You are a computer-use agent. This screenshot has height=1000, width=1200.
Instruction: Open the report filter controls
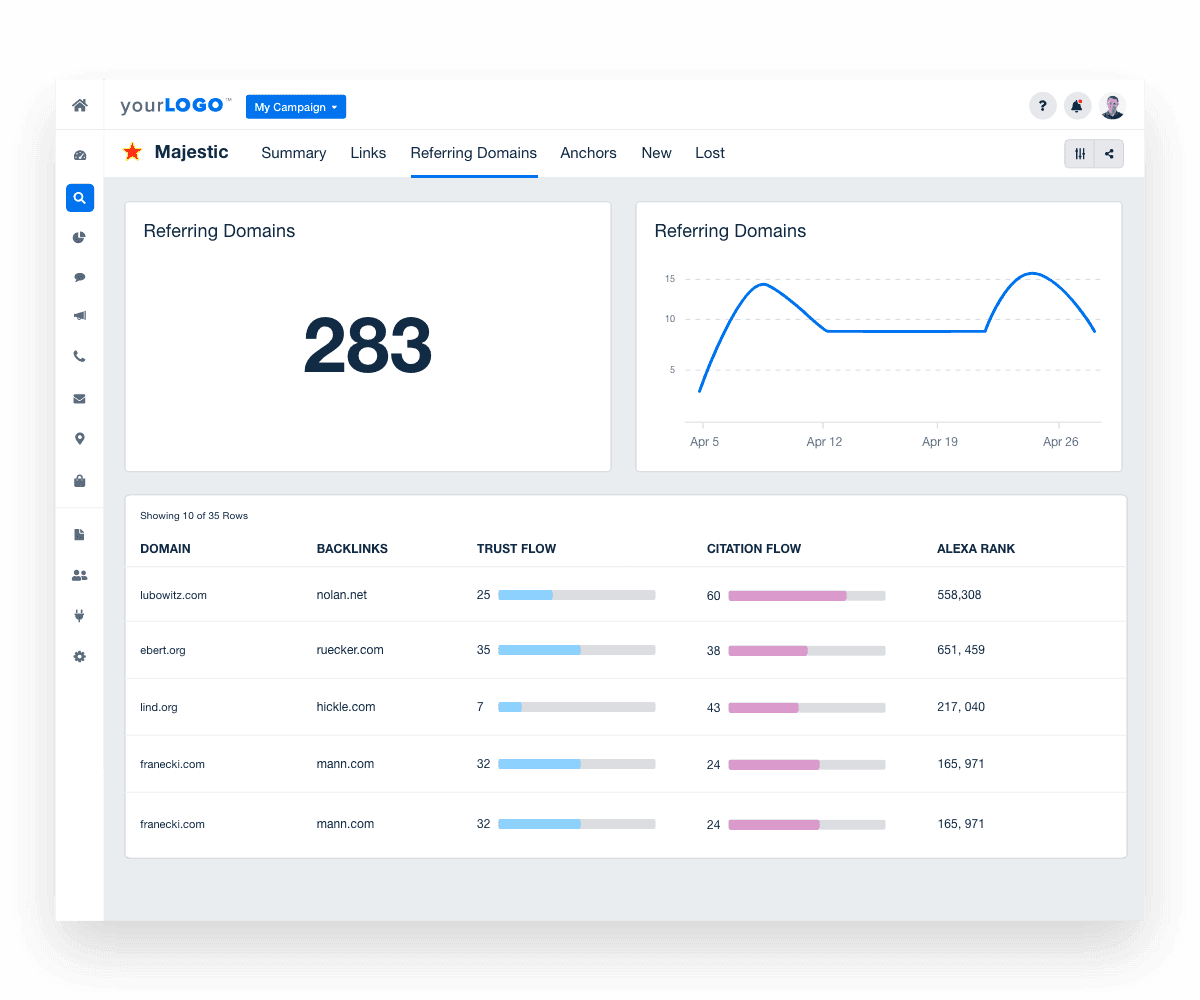(1080, 154)
